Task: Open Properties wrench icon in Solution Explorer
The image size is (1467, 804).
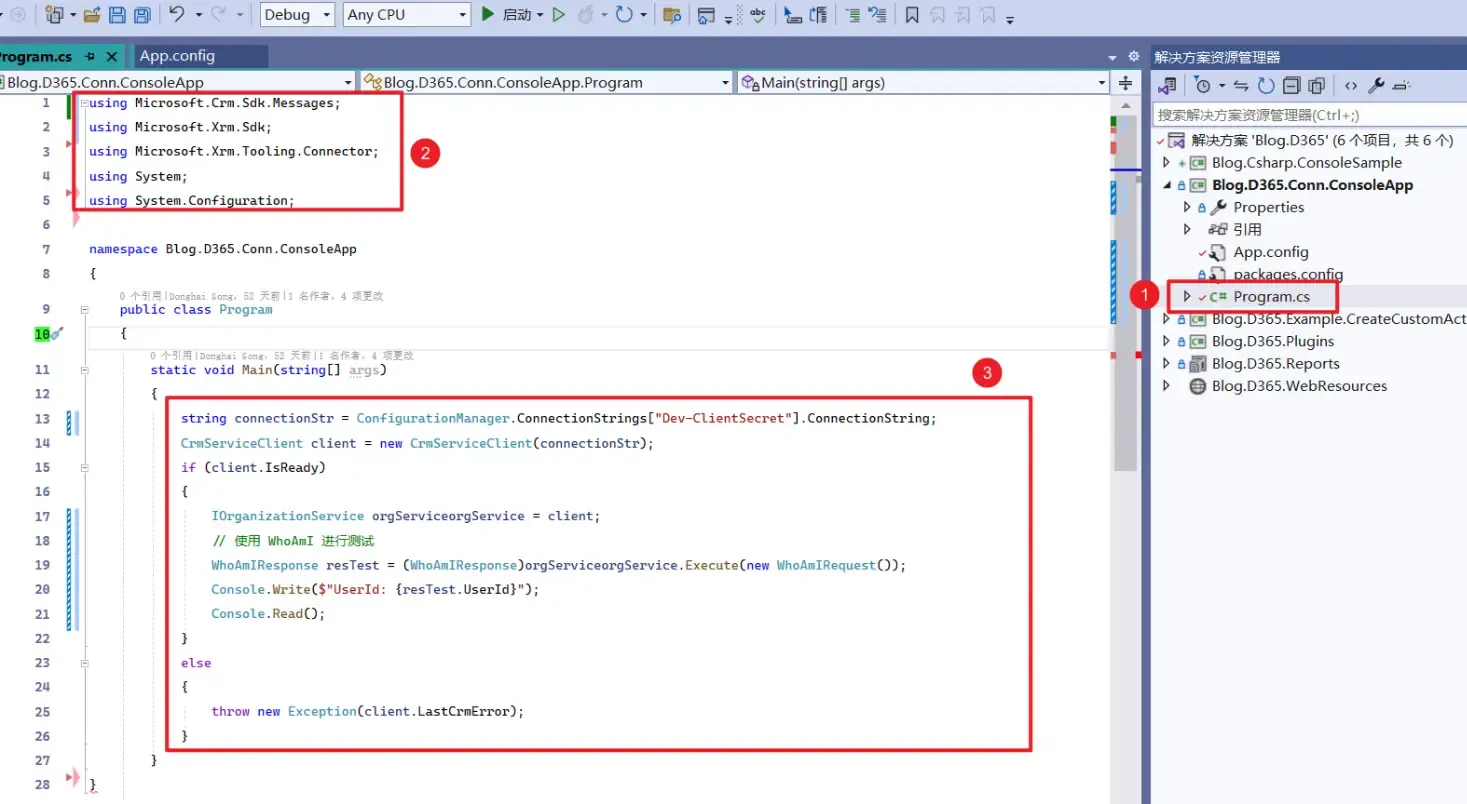Action: [1376, 86]
